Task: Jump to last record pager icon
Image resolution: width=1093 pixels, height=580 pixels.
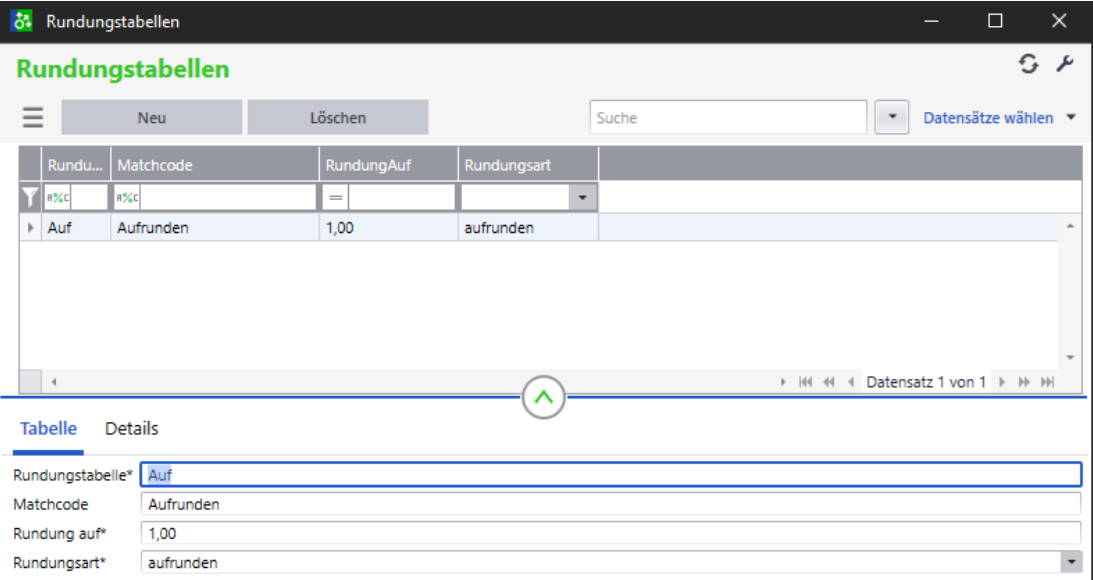Action: [1047, 382]
